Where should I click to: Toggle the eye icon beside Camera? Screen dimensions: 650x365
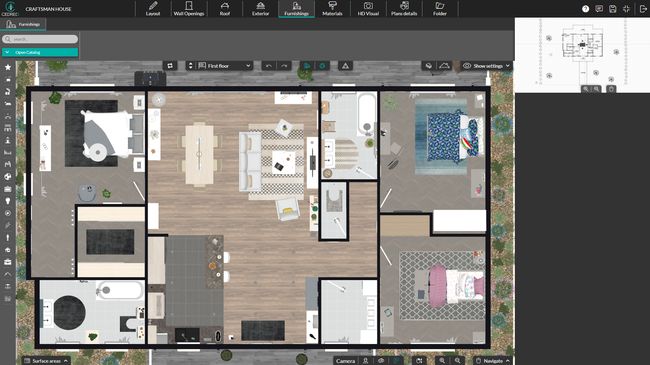(381, 361)
